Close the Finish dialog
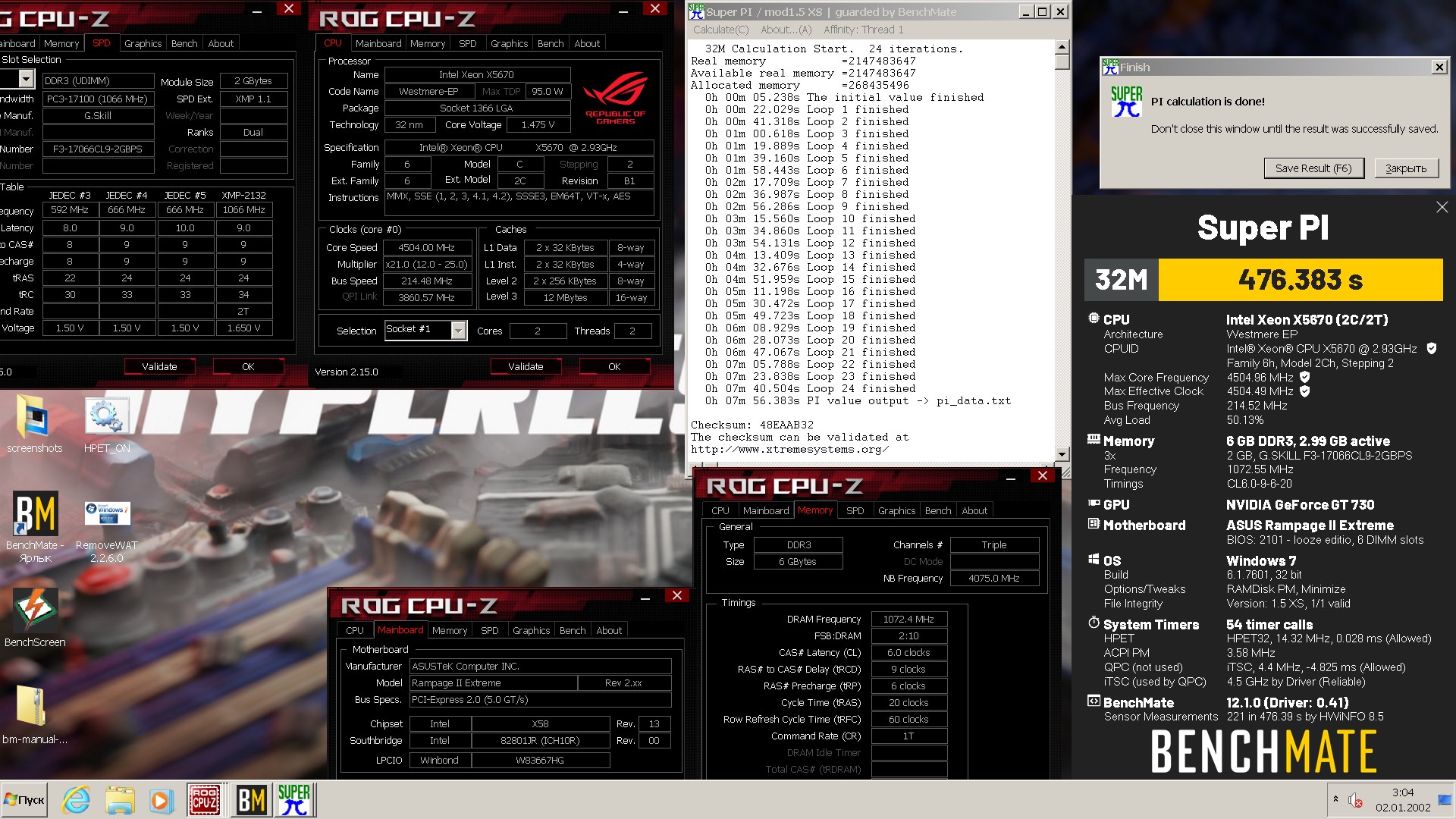The height and width of the screenshot is (819, 1456). click(1439, 67)
